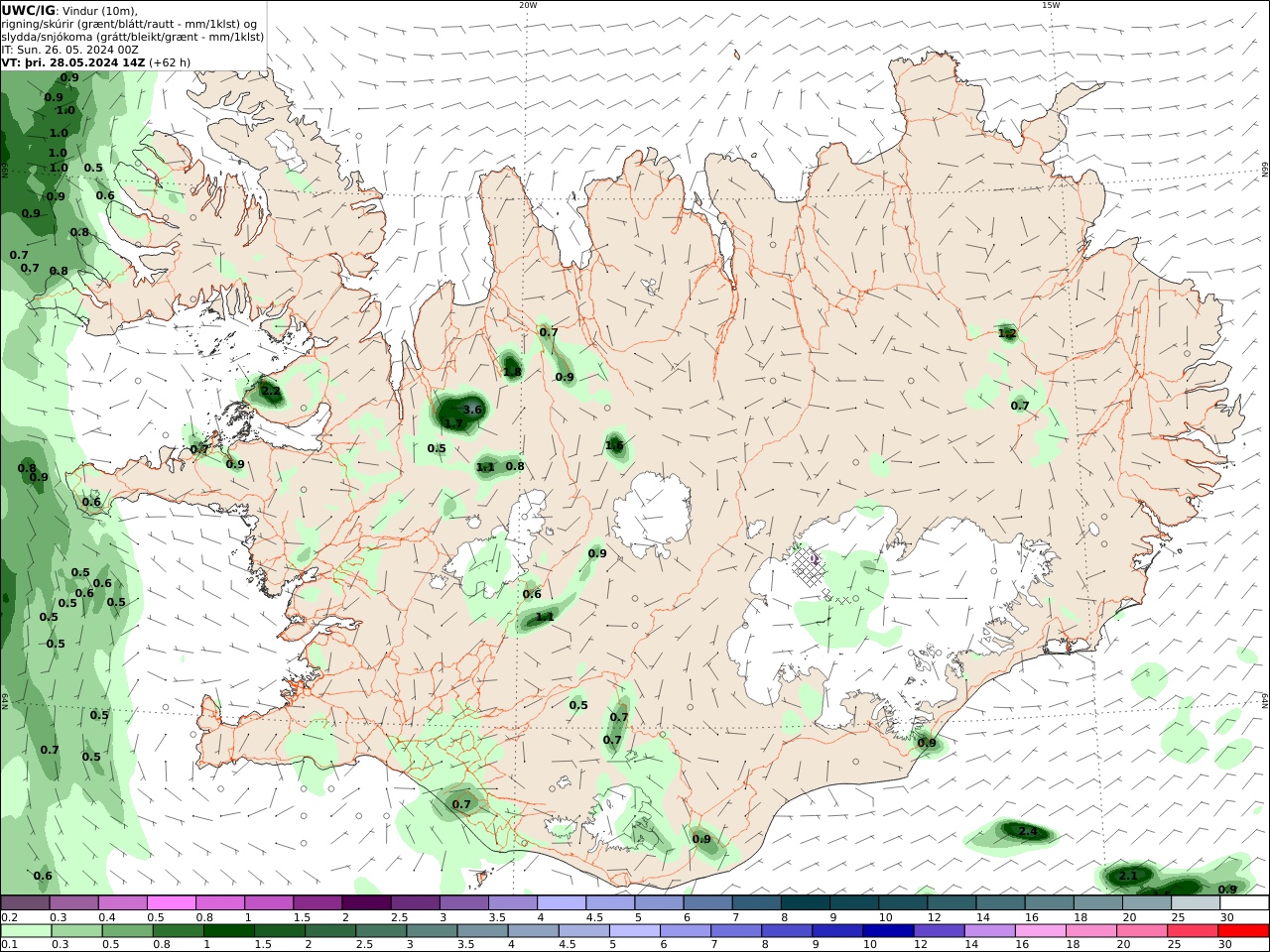Click the rigning/skúrir legend description line
Screen dimensions: 1270x952
pyautogui.click(x=131, y=23)
